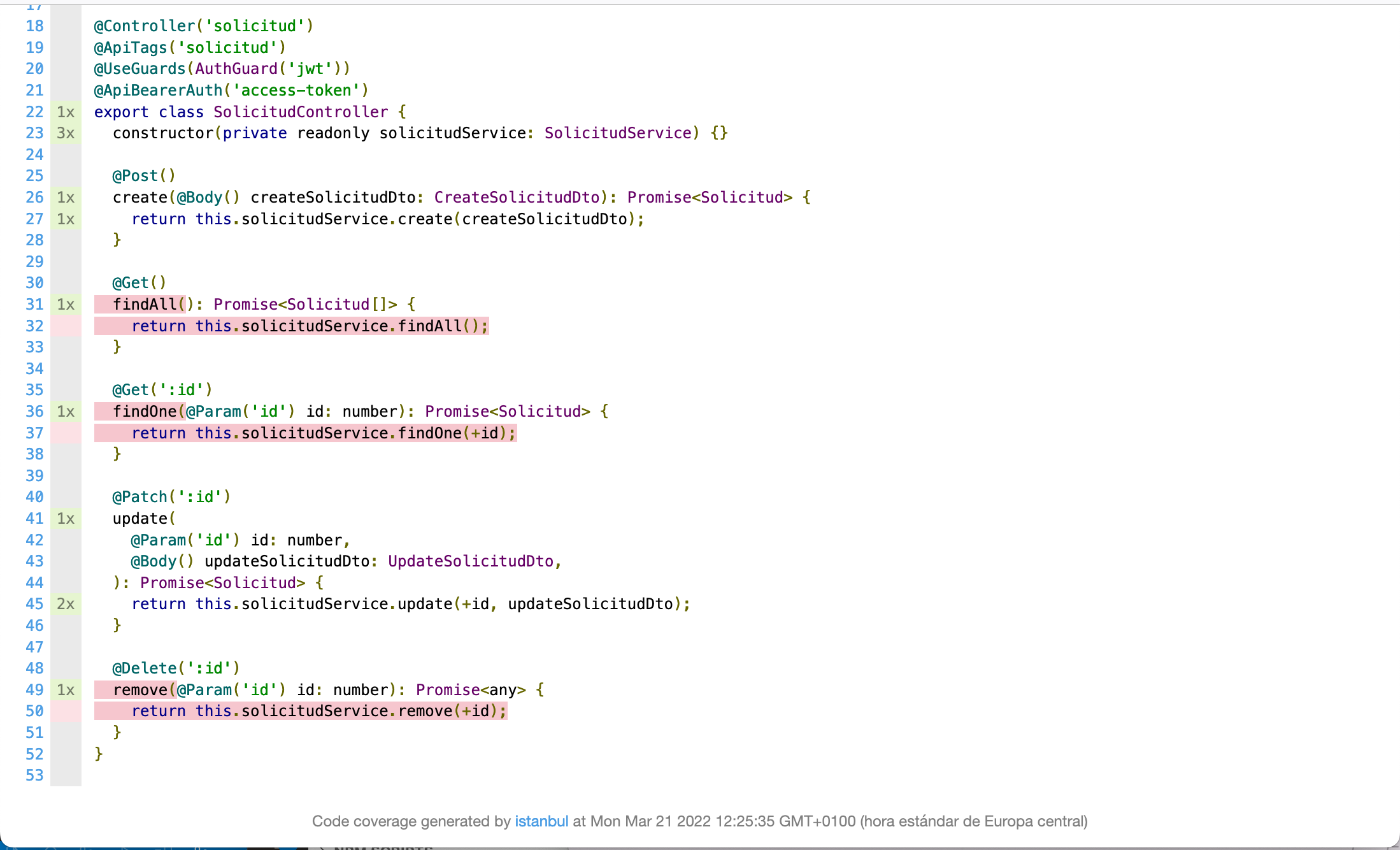Image resolution: width=1400 pixels, height=850 pixels.
Task: Click the @Post() decorator
Action: [144, 176]
